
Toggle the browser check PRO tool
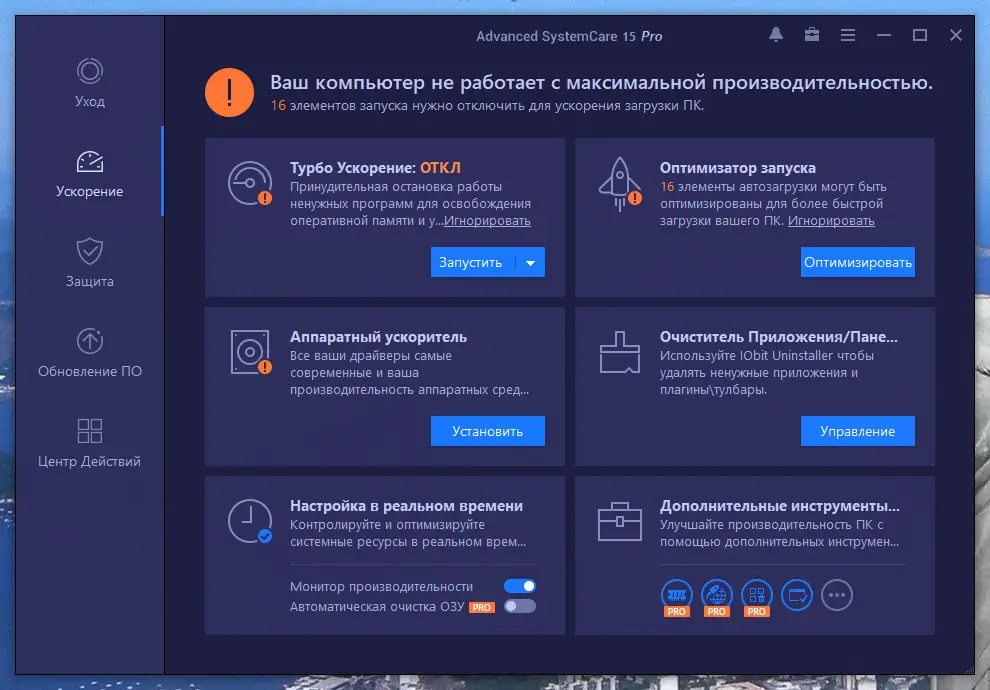coord(717,593)
